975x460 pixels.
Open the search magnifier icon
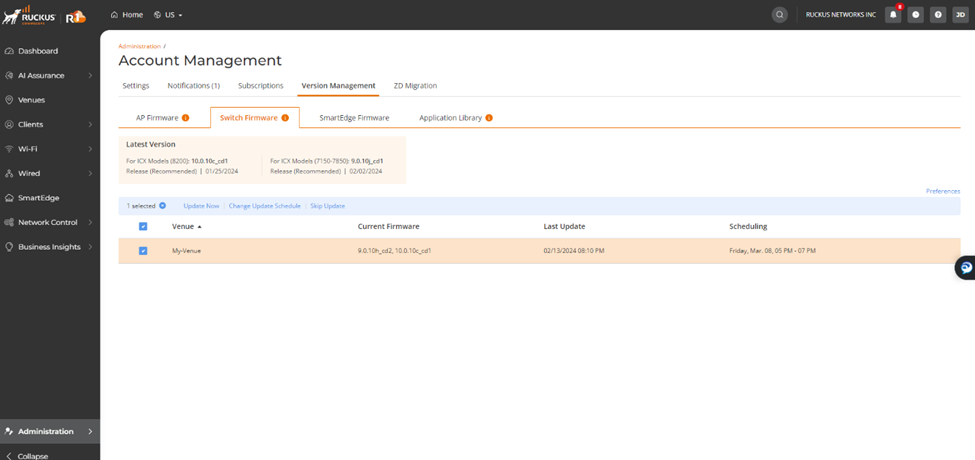click(779, 15)
